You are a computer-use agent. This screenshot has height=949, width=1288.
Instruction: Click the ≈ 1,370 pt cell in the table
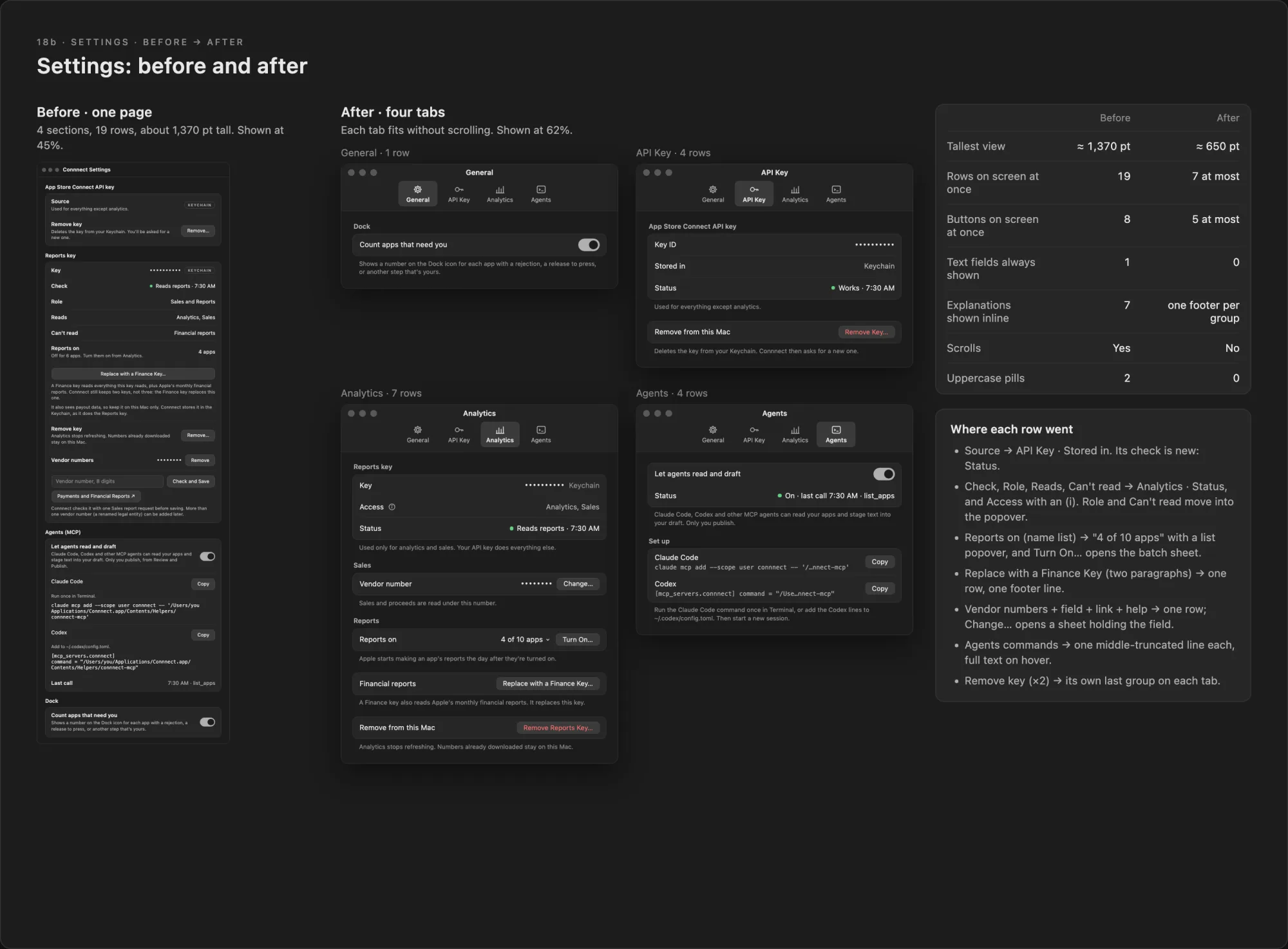(1103, 146)
